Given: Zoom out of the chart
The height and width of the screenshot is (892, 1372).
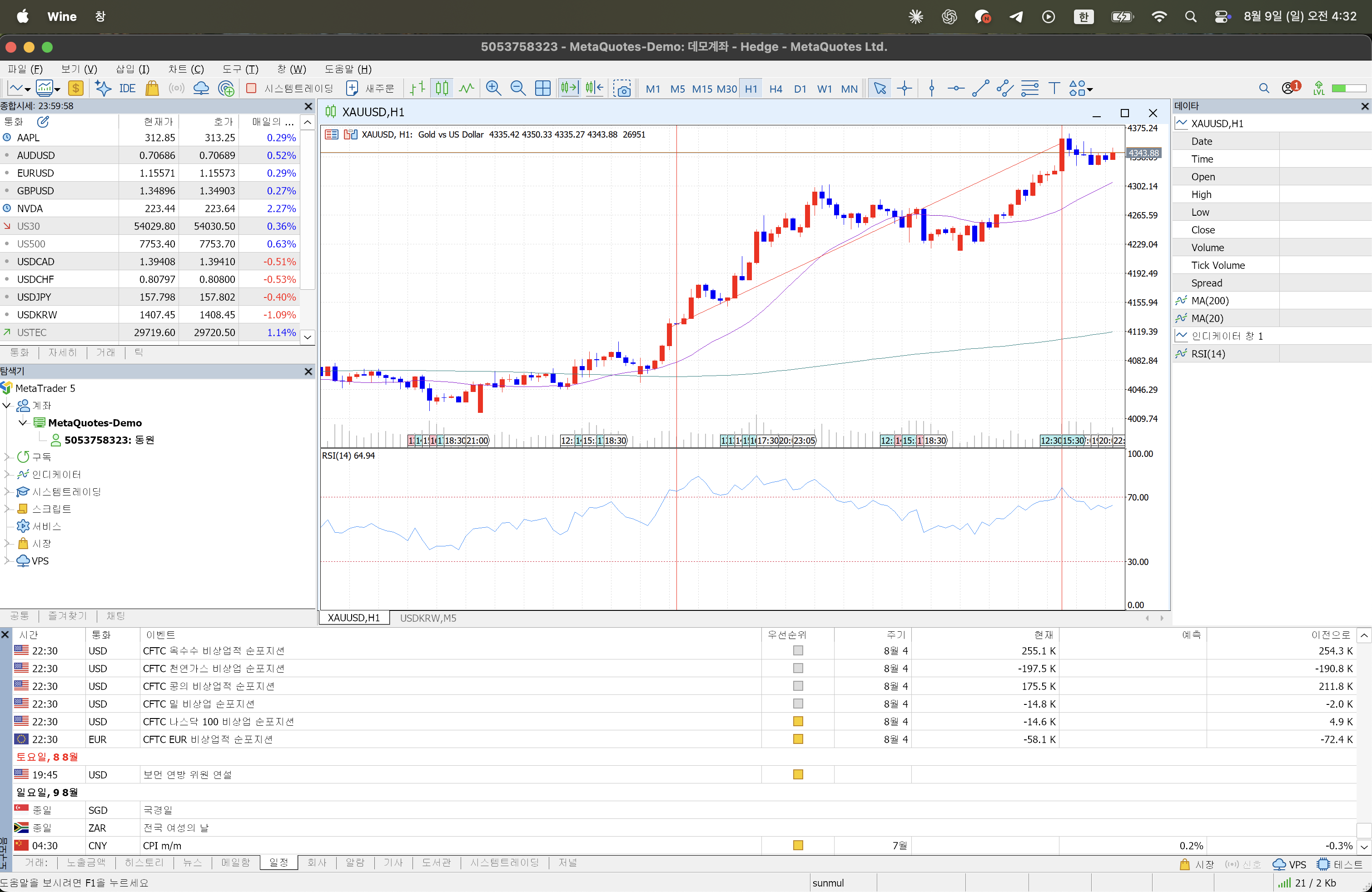Looking at the screenshot, I should pos(518,88).
